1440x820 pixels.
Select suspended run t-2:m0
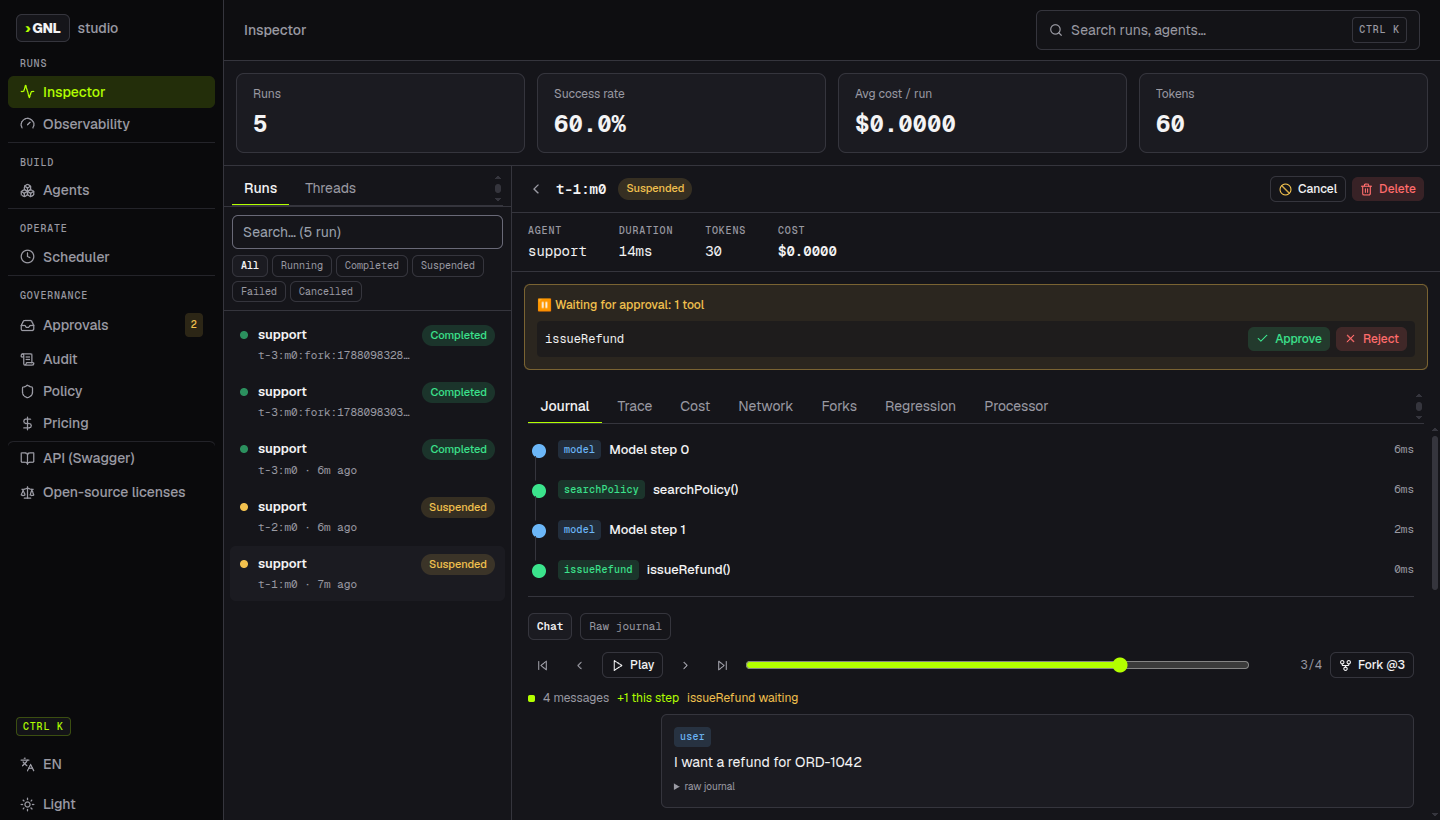click(x=367, y=517)
